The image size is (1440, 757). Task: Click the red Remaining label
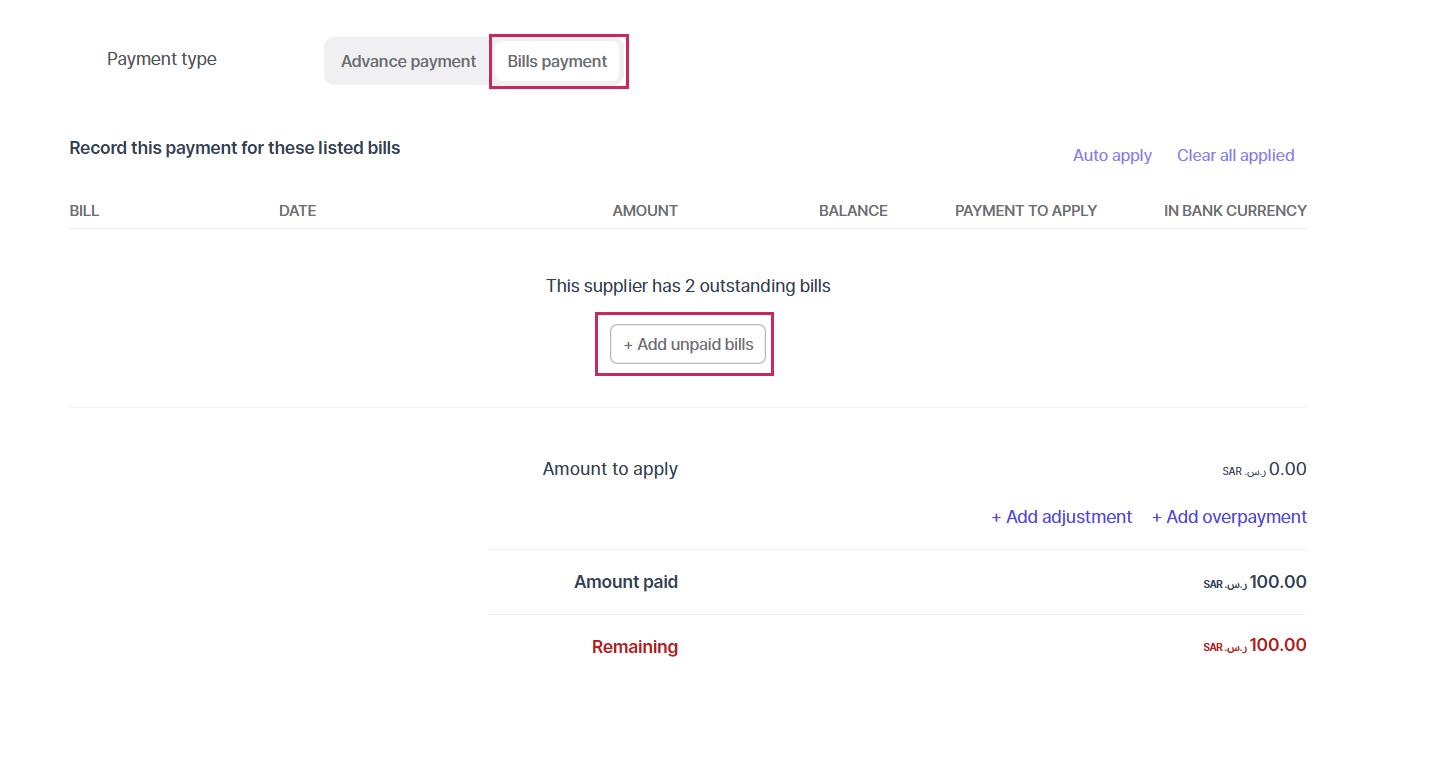pos(634,647)
